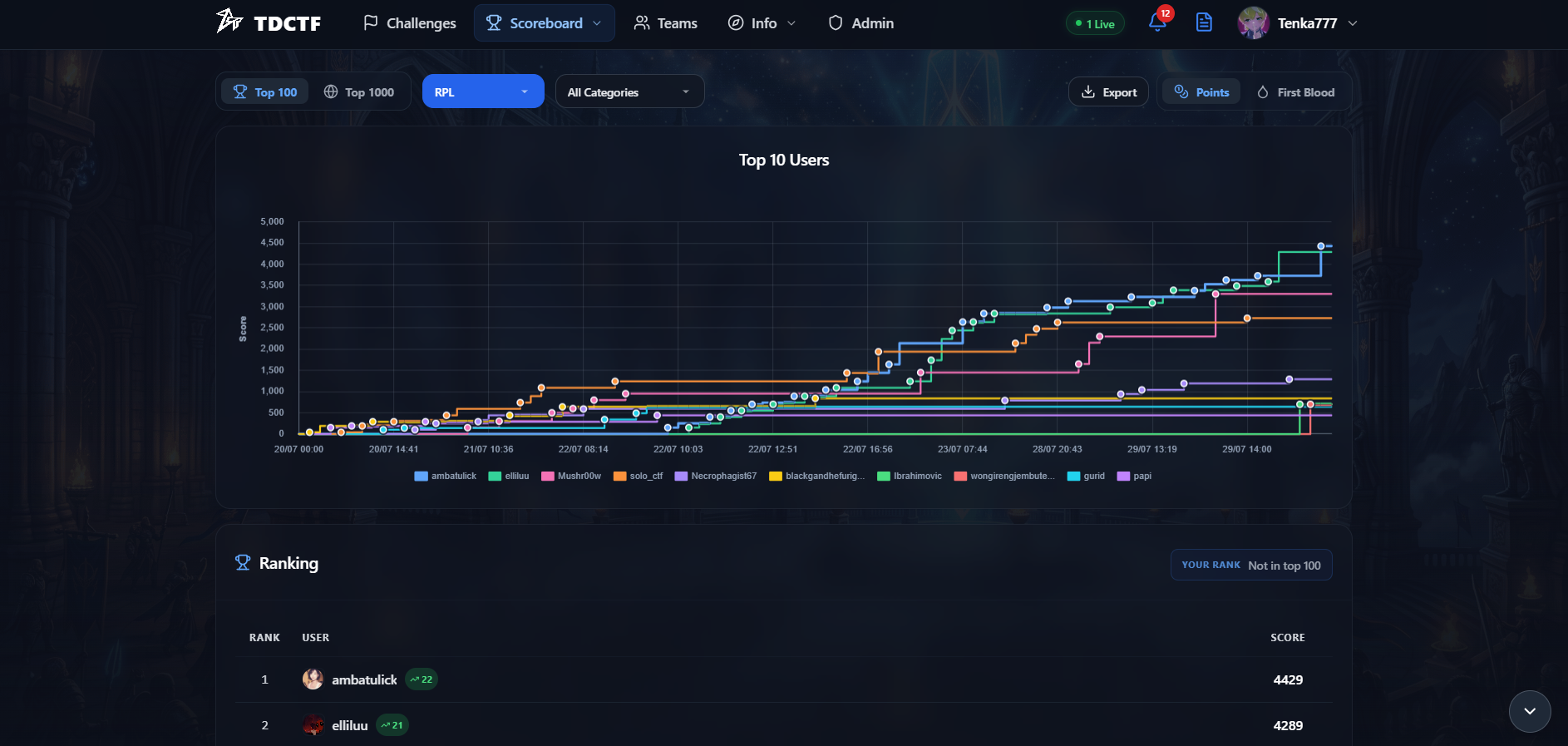This screenshot has width=1568, height=746.
Task: Toggle wongirengjembute legend entry
Action: click(x=1004, y=476)
